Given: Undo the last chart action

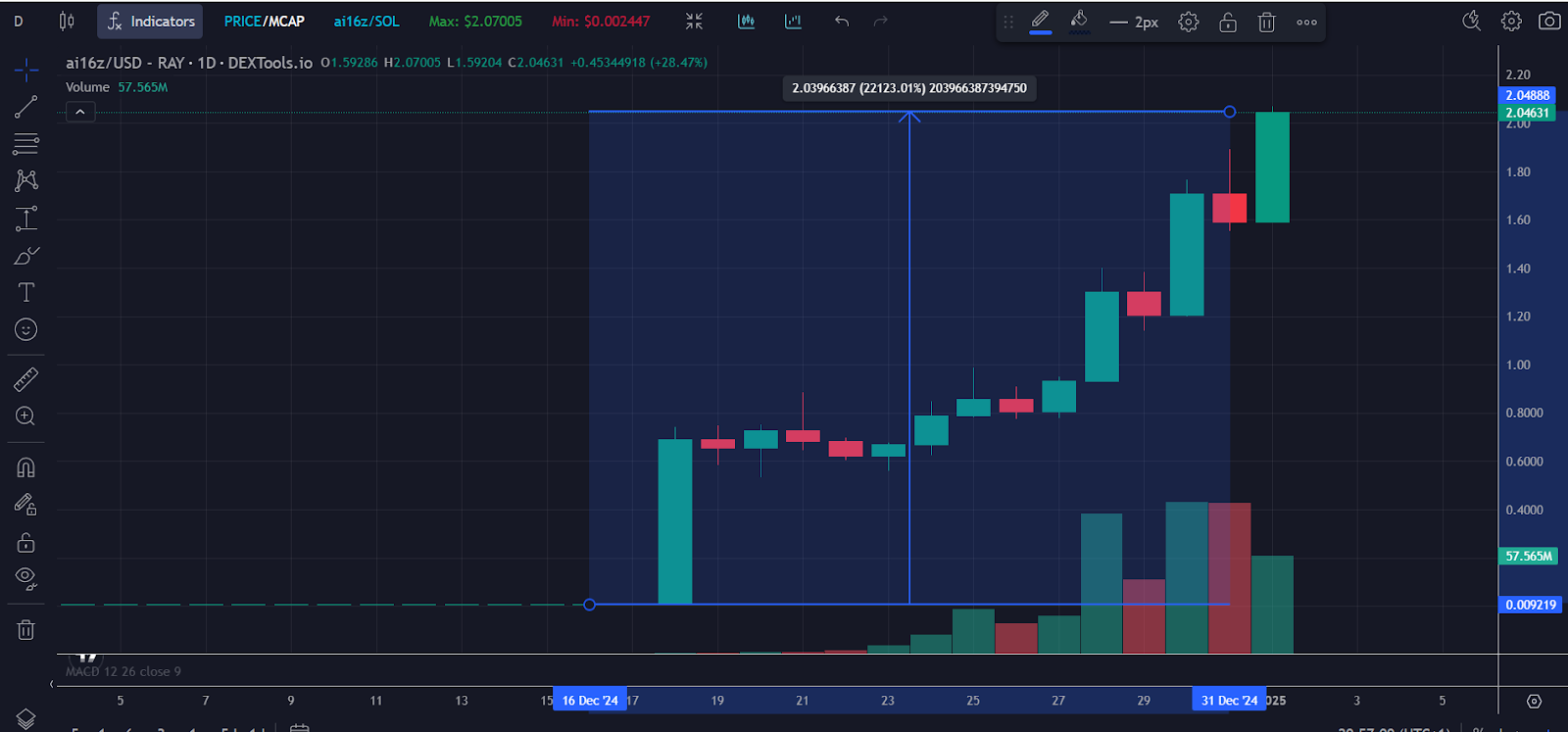Looking at the screenshot, I should 842,21.
